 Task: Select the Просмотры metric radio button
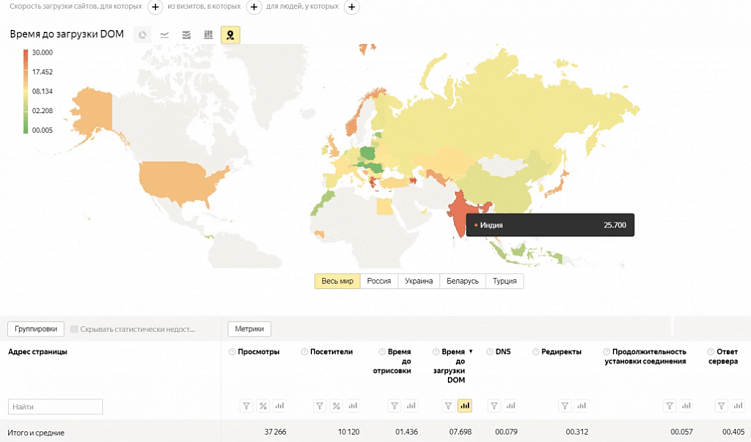pos(233,352)
